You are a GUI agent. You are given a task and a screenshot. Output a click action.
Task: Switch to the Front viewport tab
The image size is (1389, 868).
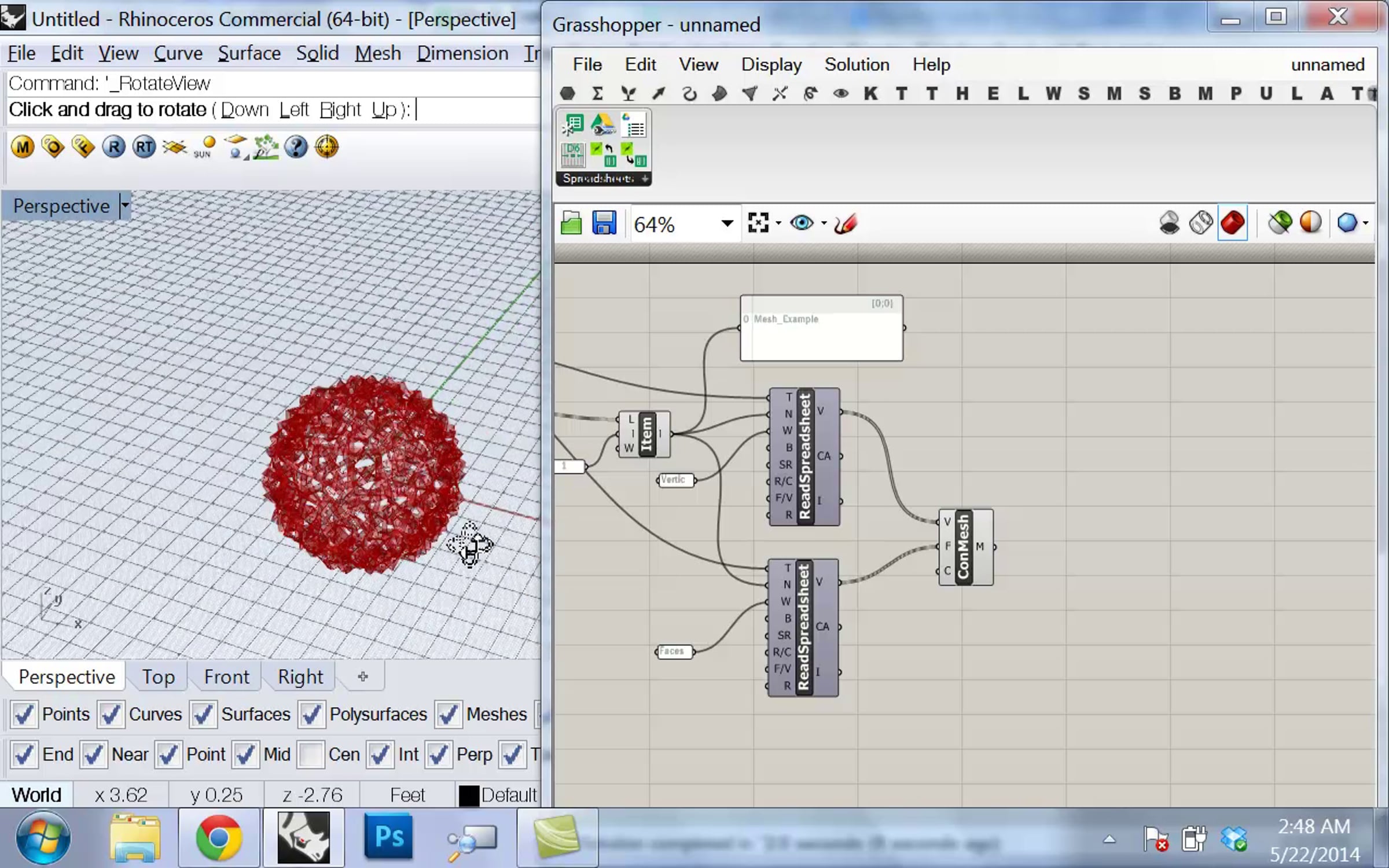click(226, 677)
